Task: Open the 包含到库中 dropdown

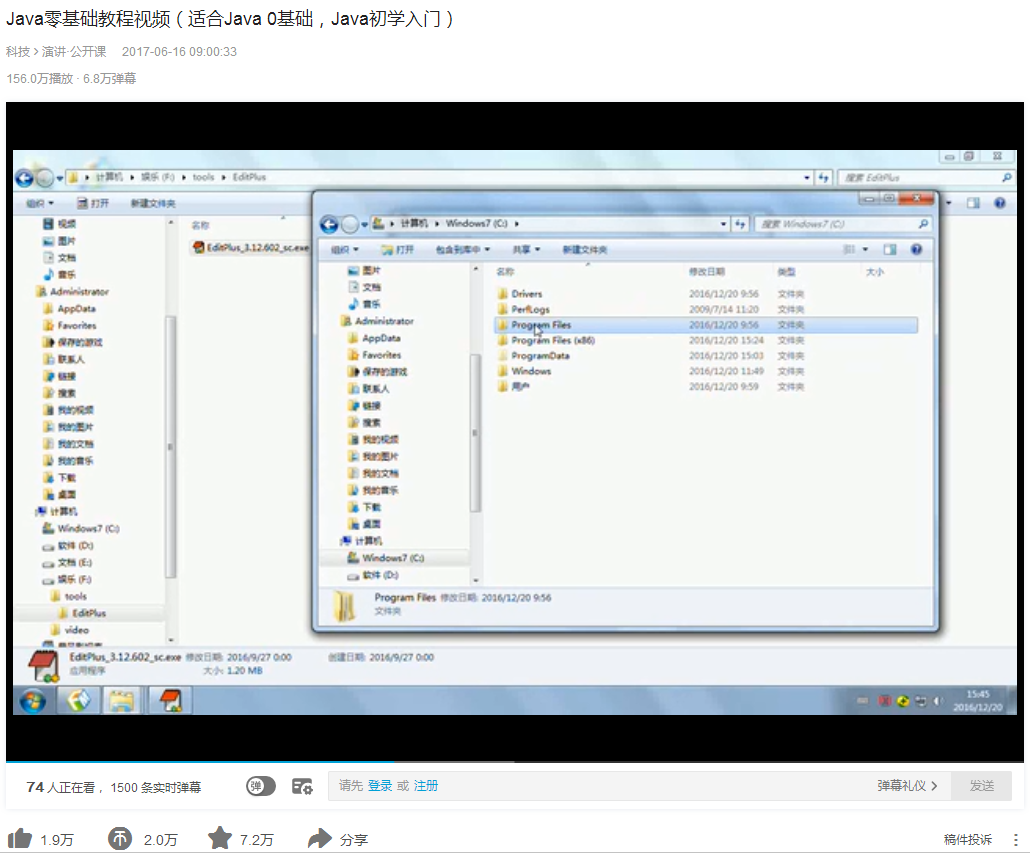Action: (x=463, y=250)
